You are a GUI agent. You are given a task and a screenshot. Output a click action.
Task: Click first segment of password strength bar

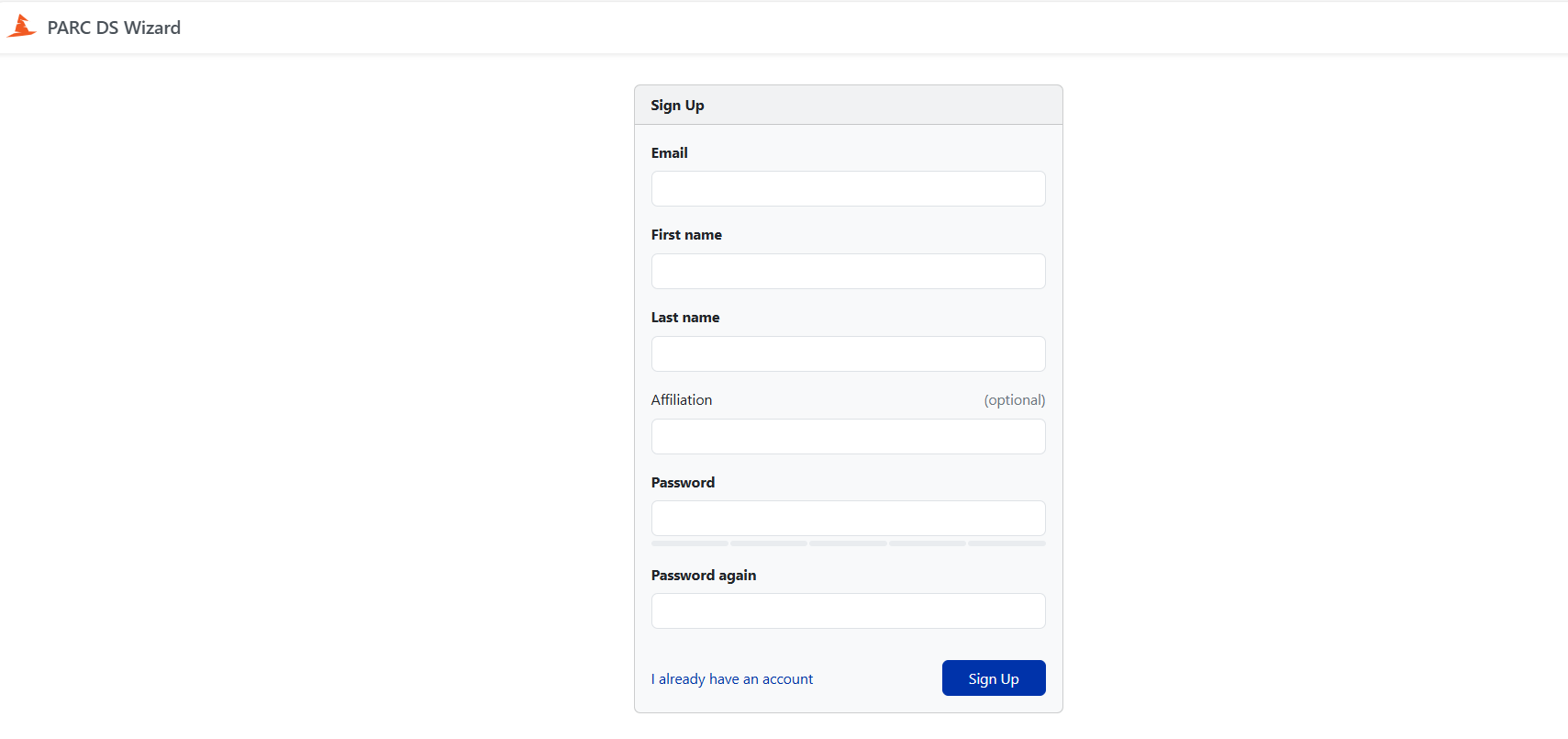tap(690, 543)
